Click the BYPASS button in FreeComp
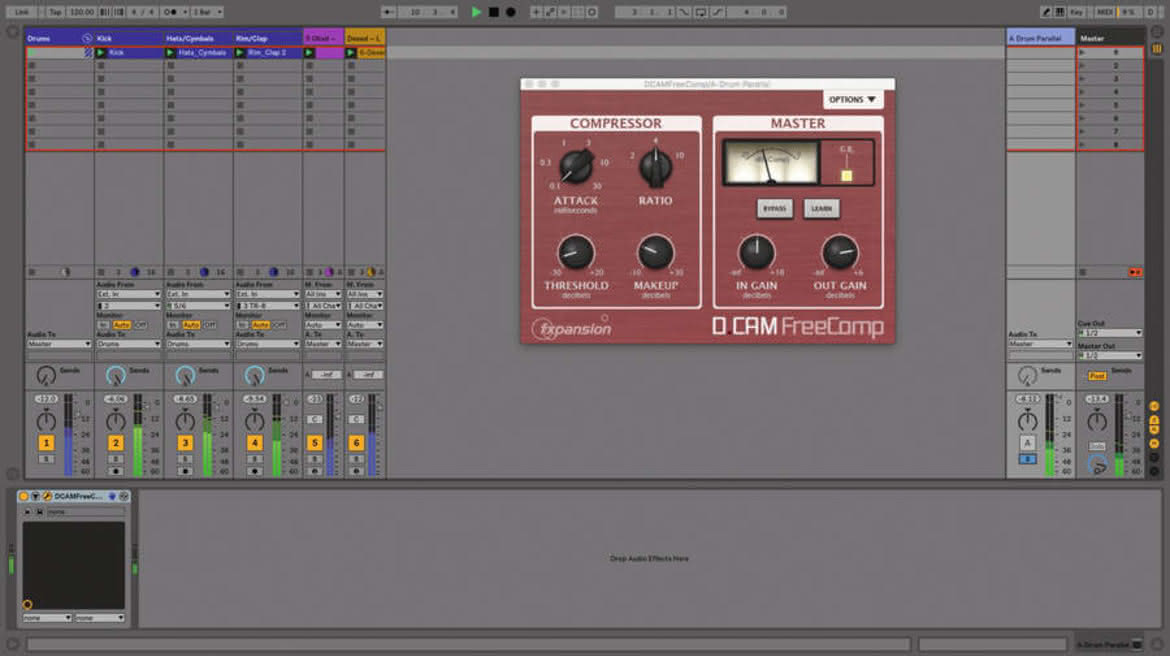The image size is (1170, 656). [775, 208]
